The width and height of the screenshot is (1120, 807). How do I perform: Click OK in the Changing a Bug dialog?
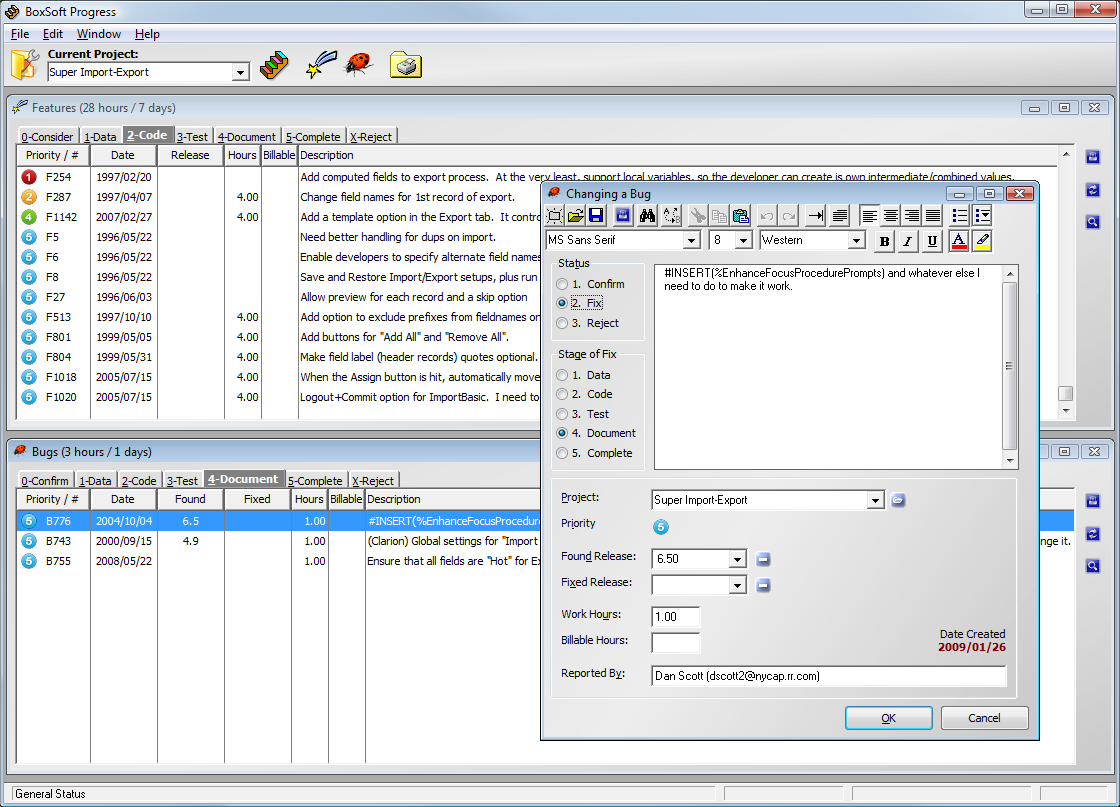(889, 718)
